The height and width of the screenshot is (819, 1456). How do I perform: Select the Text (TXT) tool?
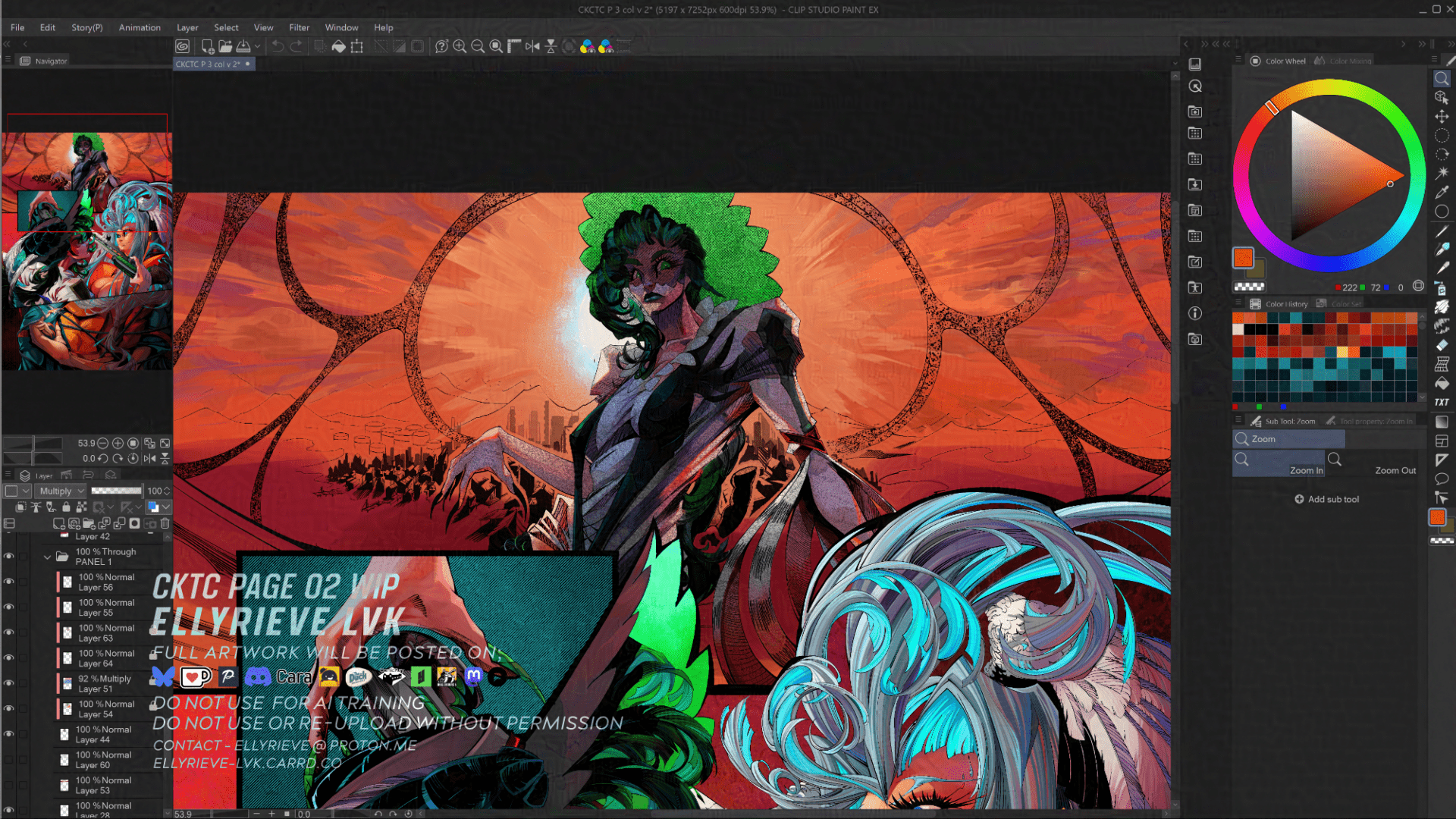coord(1442,402)
